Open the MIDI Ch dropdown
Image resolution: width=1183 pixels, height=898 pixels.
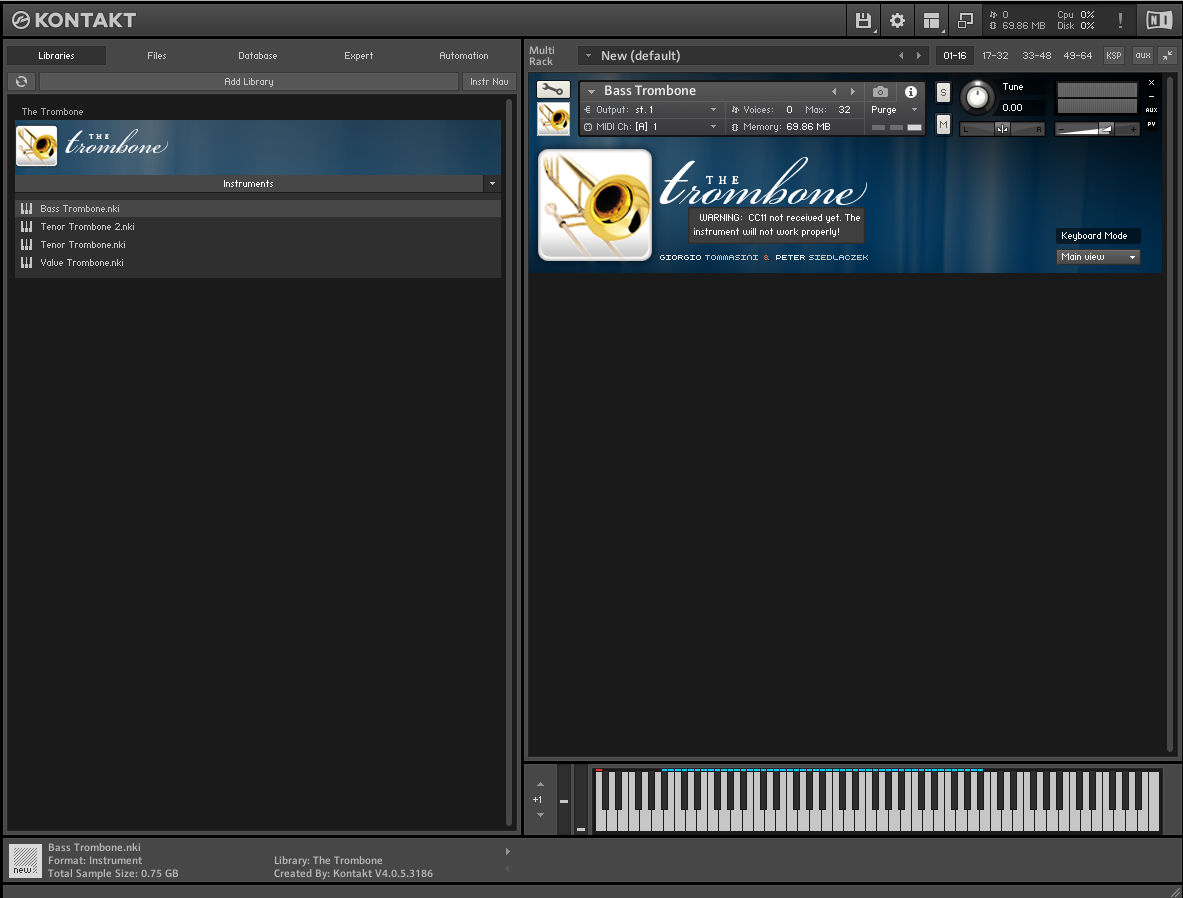tap(713, 127)
